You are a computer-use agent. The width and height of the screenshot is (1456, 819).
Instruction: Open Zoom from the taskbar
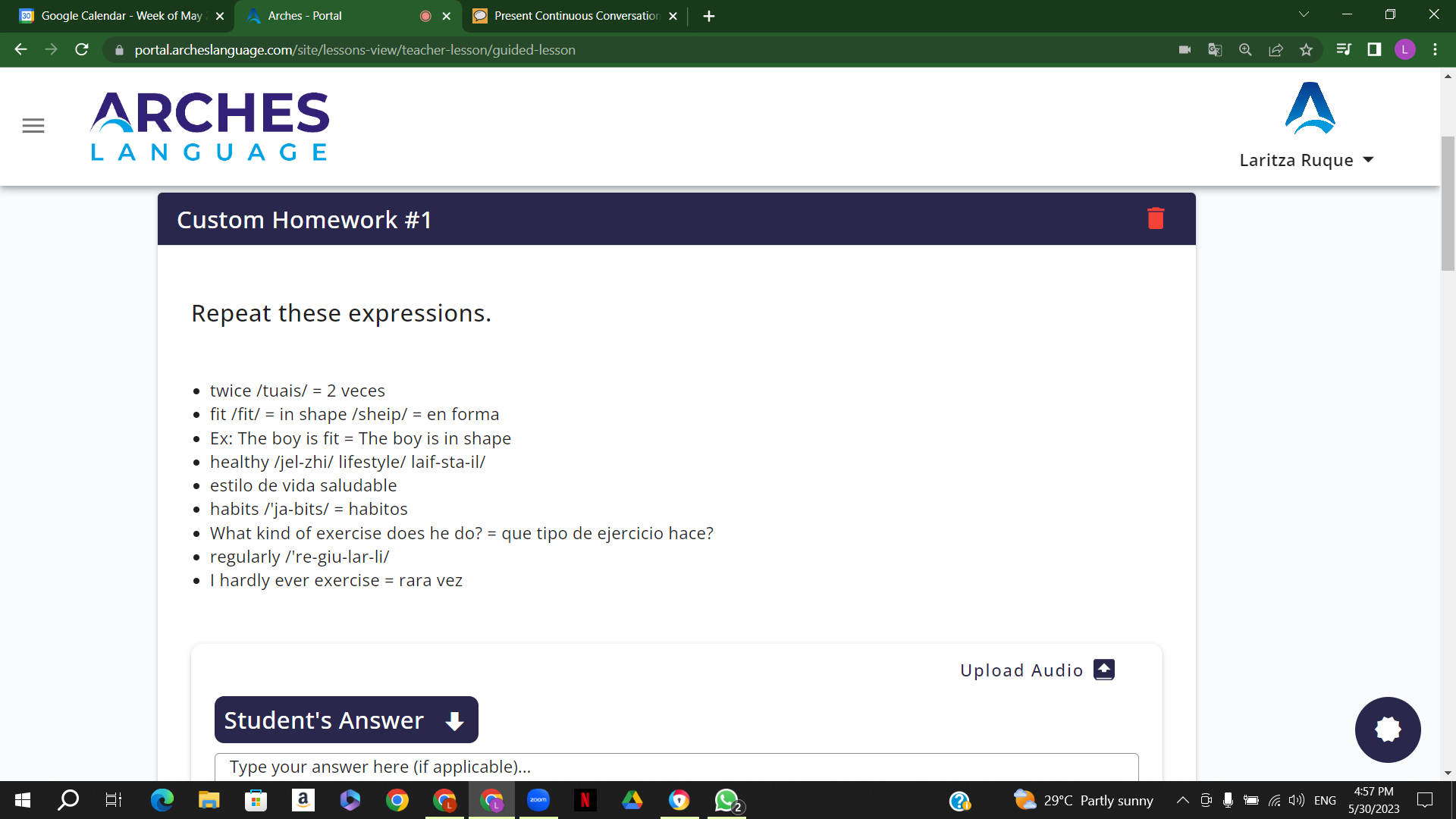[538, 800]
